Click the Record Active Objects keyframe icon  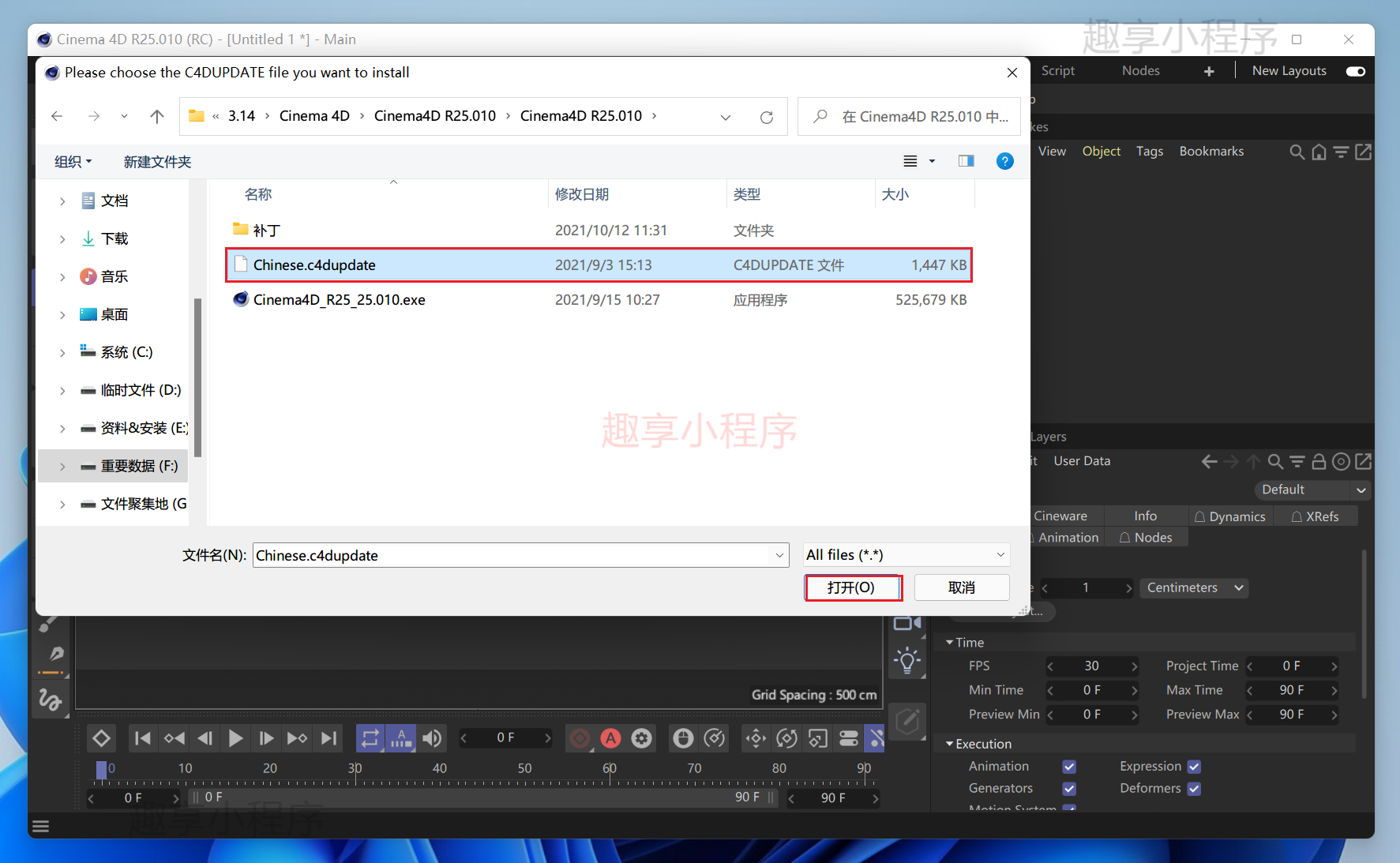[101, 739]
